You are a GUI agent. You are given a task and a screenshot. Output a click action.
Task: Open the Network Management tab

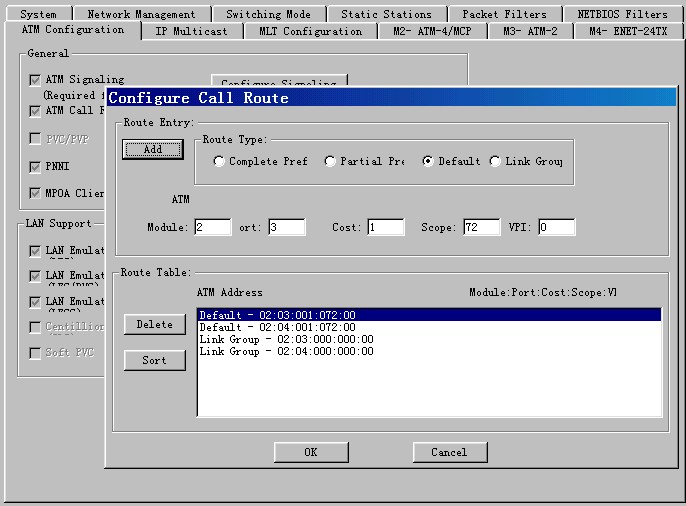(x=141, y=14)
